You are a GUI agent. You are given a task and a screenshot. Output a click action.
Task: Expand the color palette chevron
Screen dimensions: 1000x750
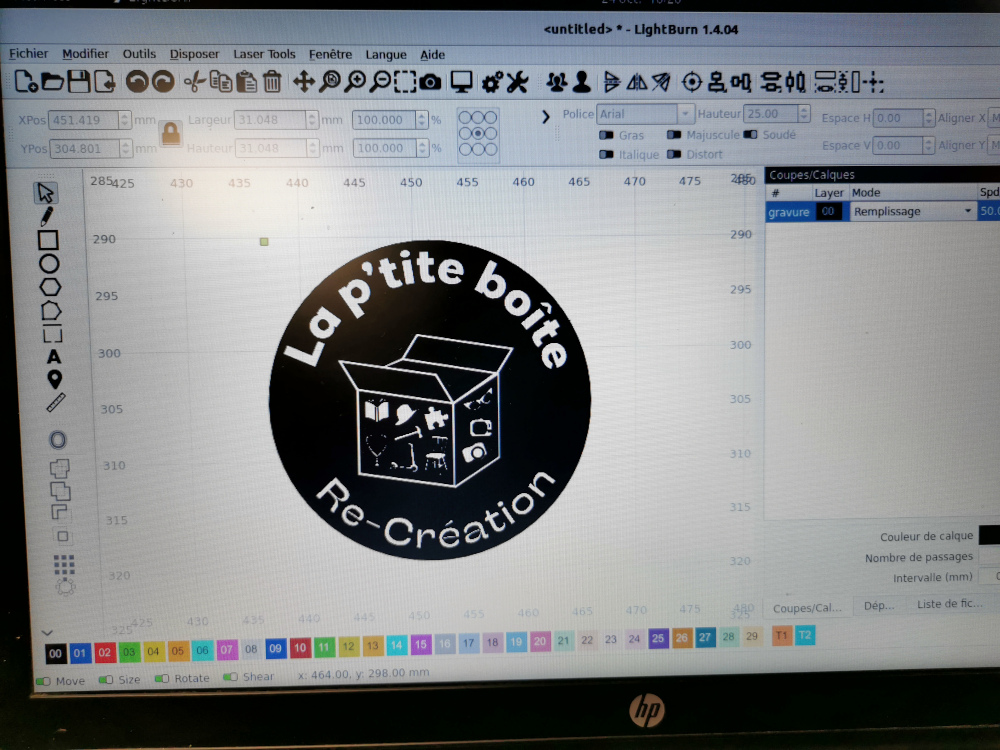tap(47, 632)
